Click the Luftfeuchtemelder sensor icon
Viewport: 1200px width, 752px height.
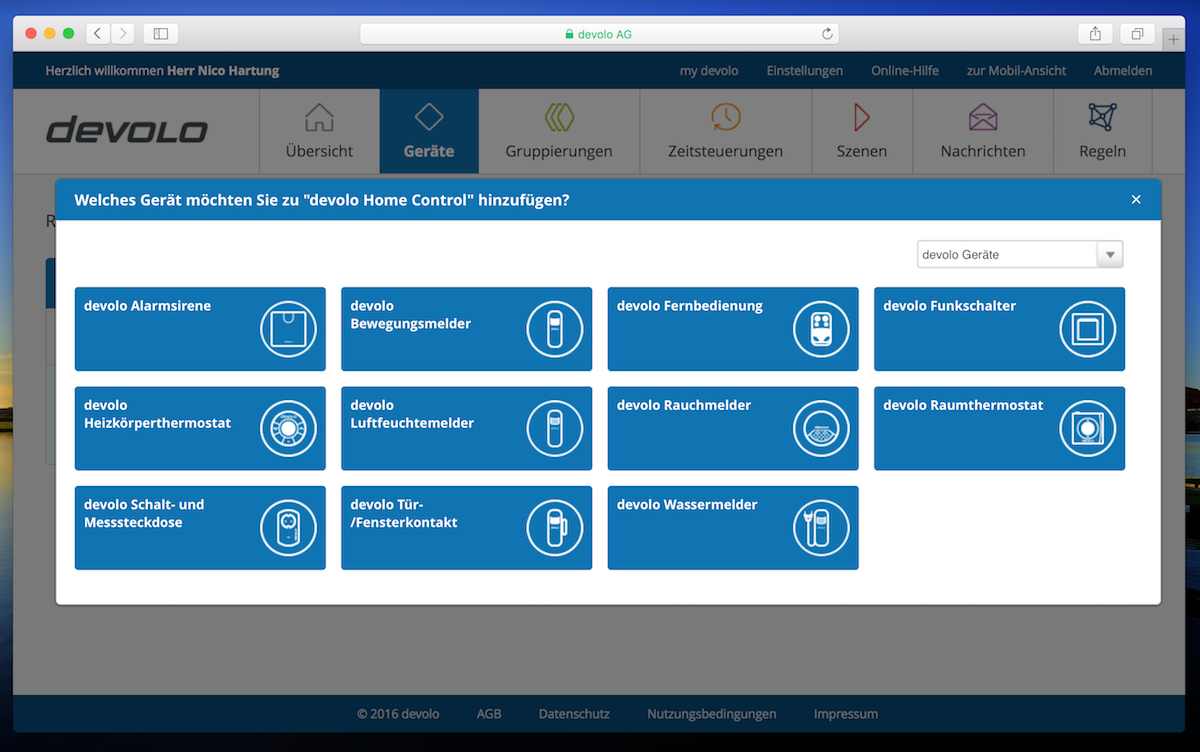[555, 428]
